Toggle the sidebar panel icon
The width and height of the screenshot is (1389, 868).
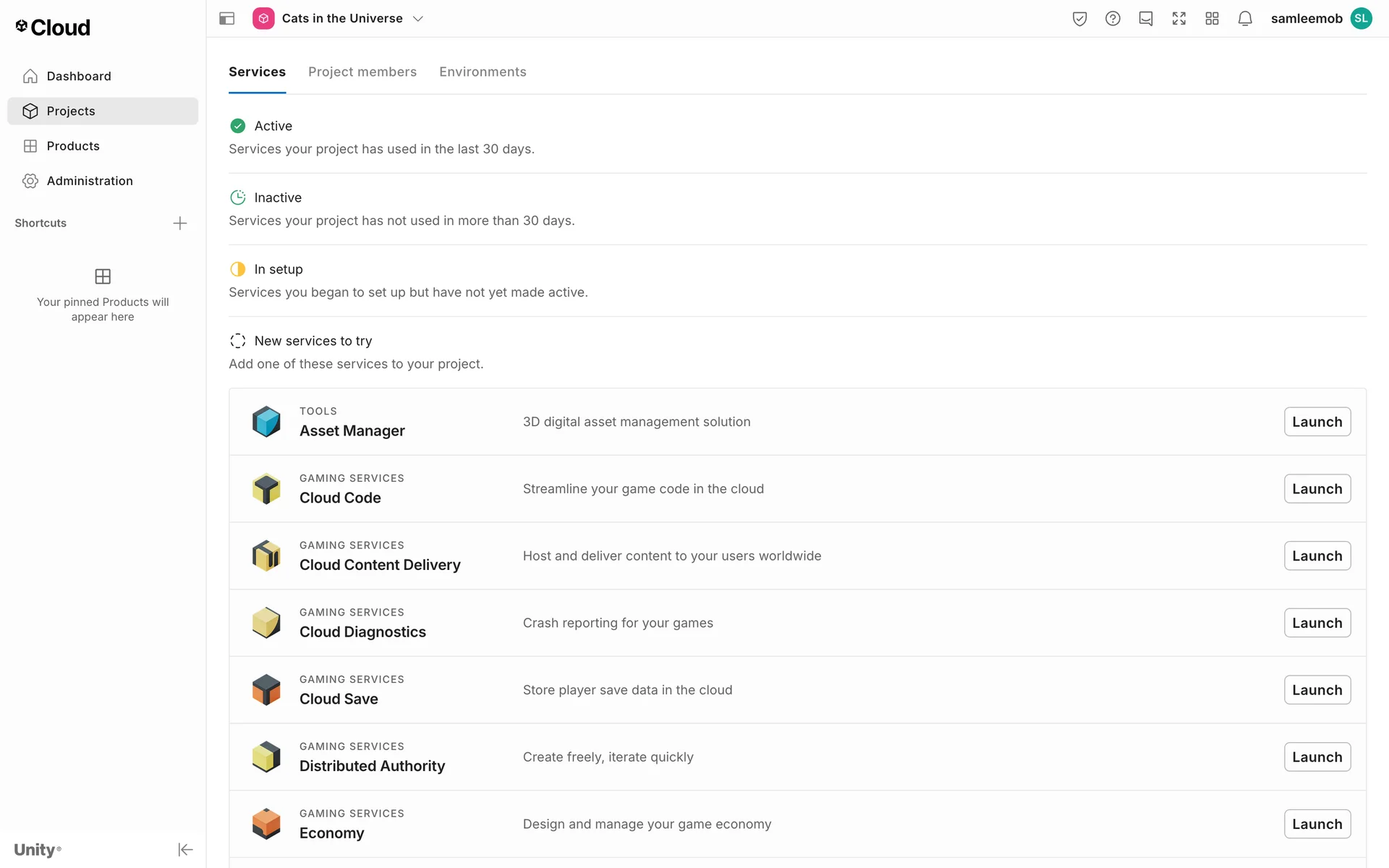click(226, 19)
